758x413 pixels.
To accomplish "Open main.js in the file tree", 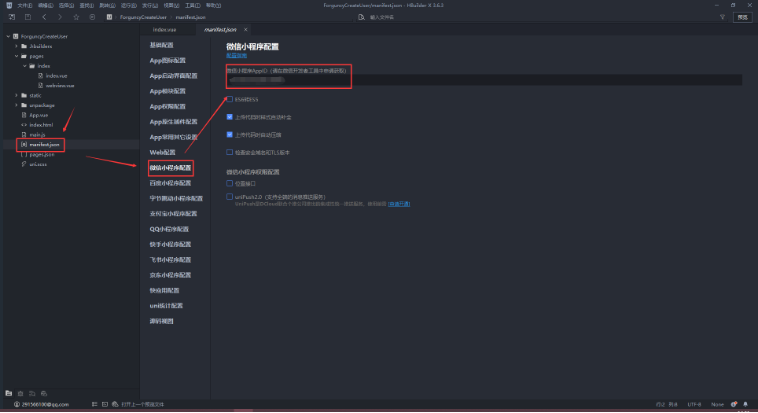I will (x=37, y=135).
